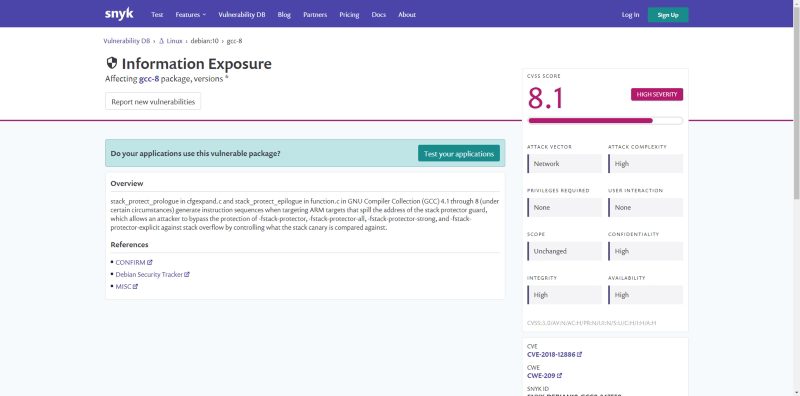Click Confidentiality value High
Screen dimensions: 800x396
pos(645,251)
